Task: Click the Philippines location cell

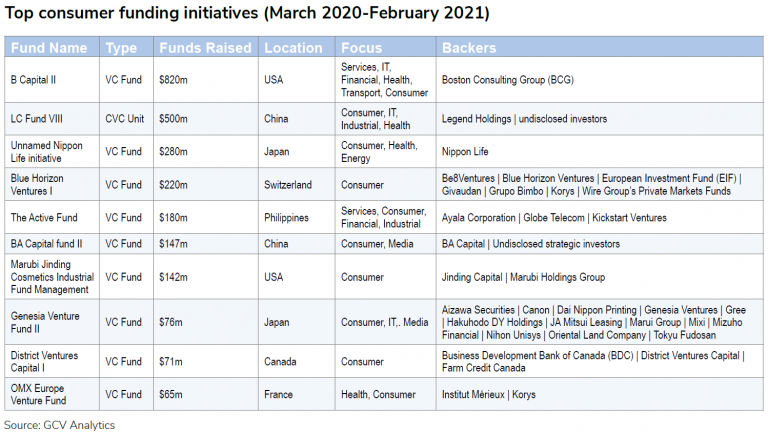Action: coord(288,217)
